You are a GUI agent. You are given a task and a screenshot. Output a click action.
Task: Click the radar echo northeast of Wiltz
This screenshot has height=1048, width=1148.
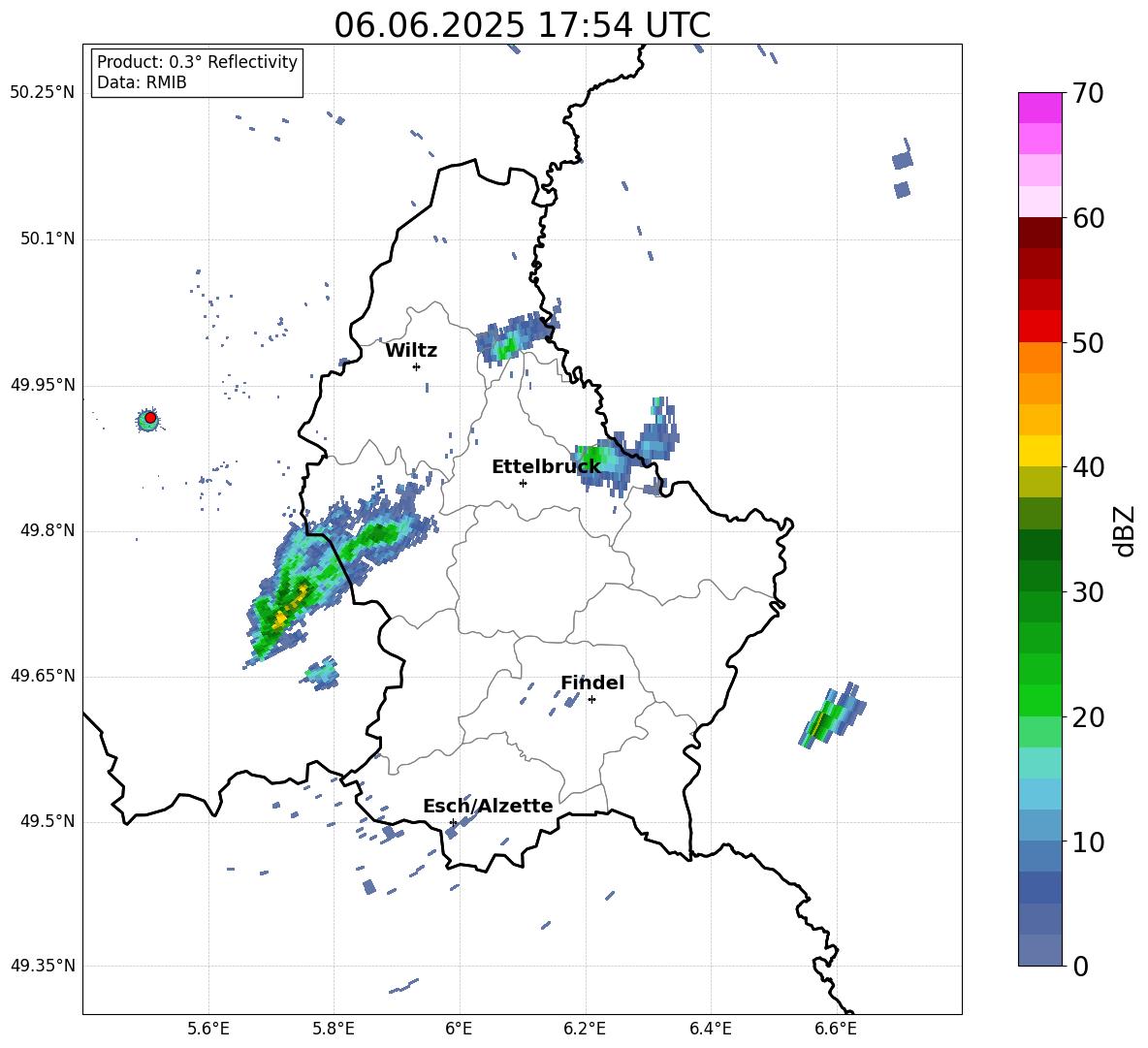click(517, 336)
